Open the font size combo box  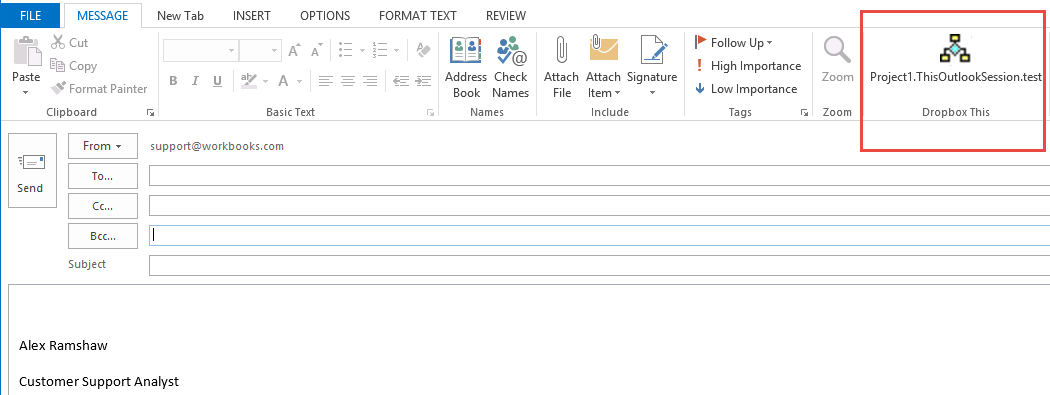(x=260, y=50)
